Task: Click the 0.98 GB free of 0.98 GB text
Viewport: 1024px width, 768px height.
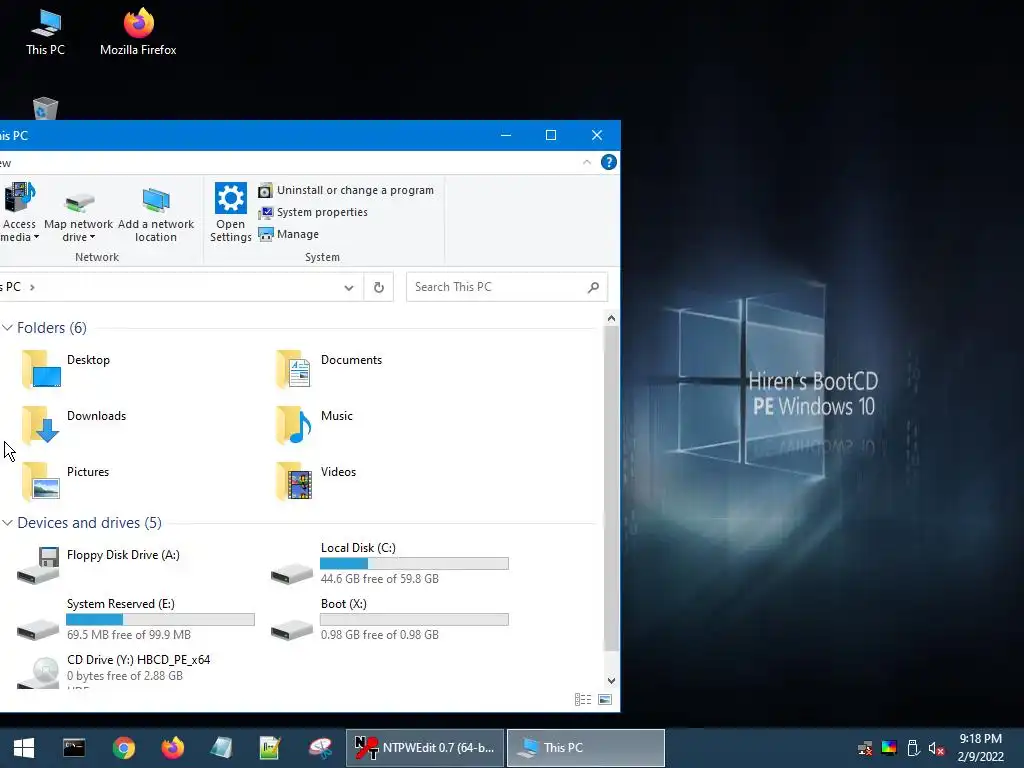Action: click(379, 635)
